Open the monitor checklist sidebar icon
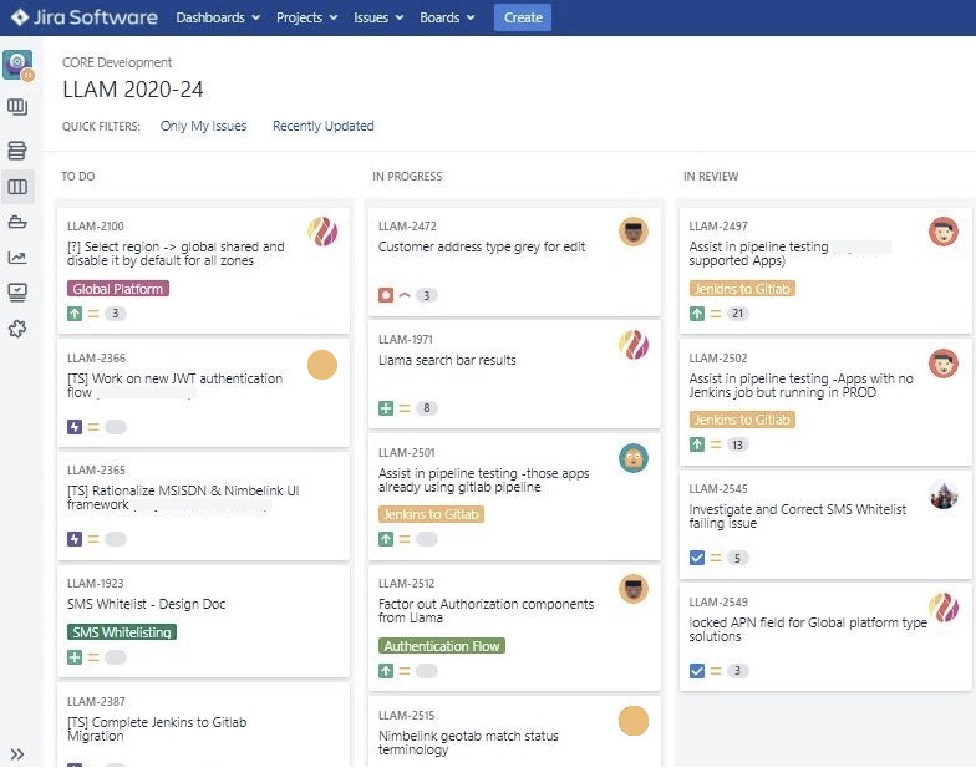The height and width of the screenshot is (768, 976). coord(17,293)
